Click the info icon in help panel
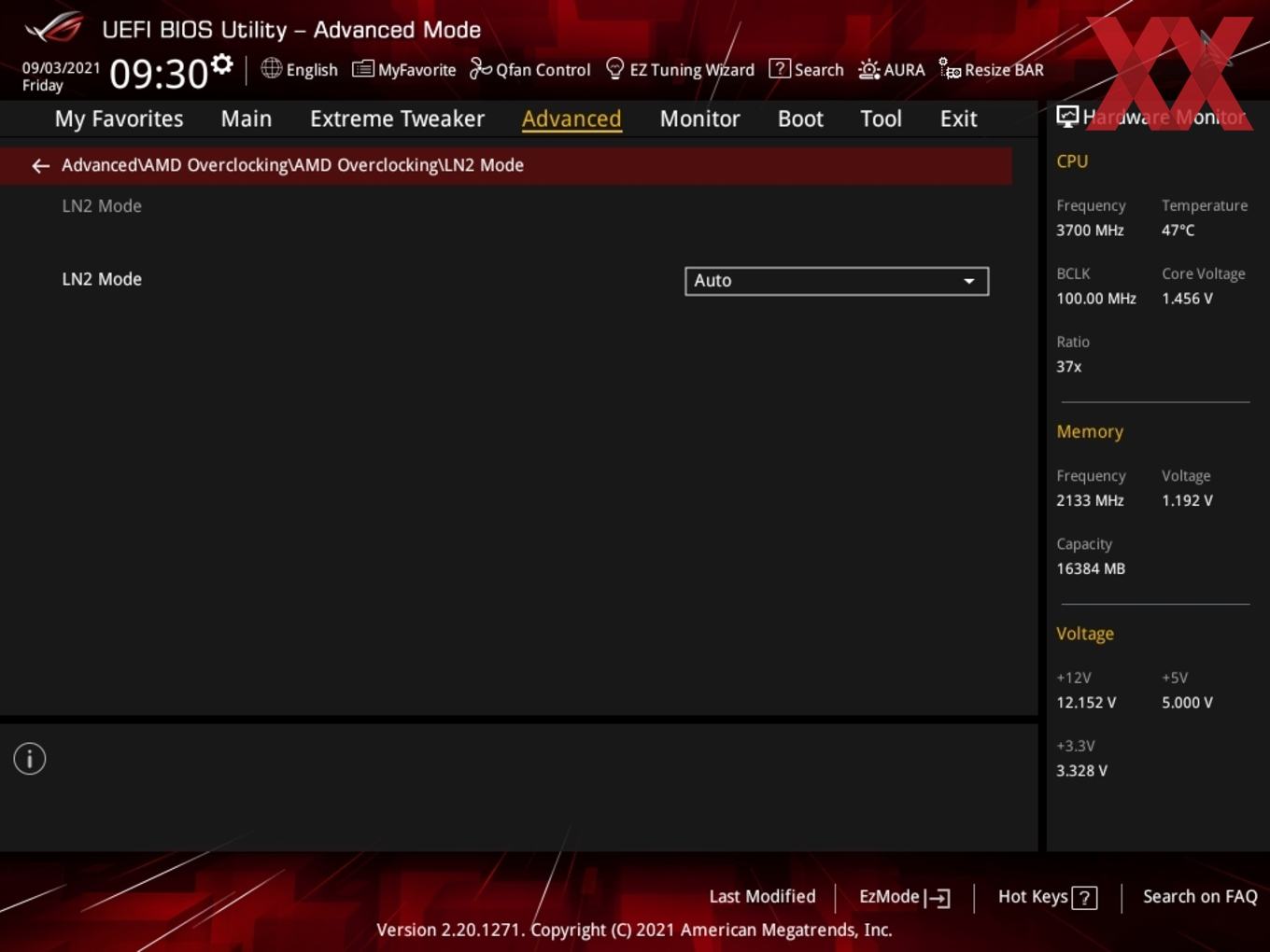Screen dimensions: 1270x952 click(x=30, y=759)
